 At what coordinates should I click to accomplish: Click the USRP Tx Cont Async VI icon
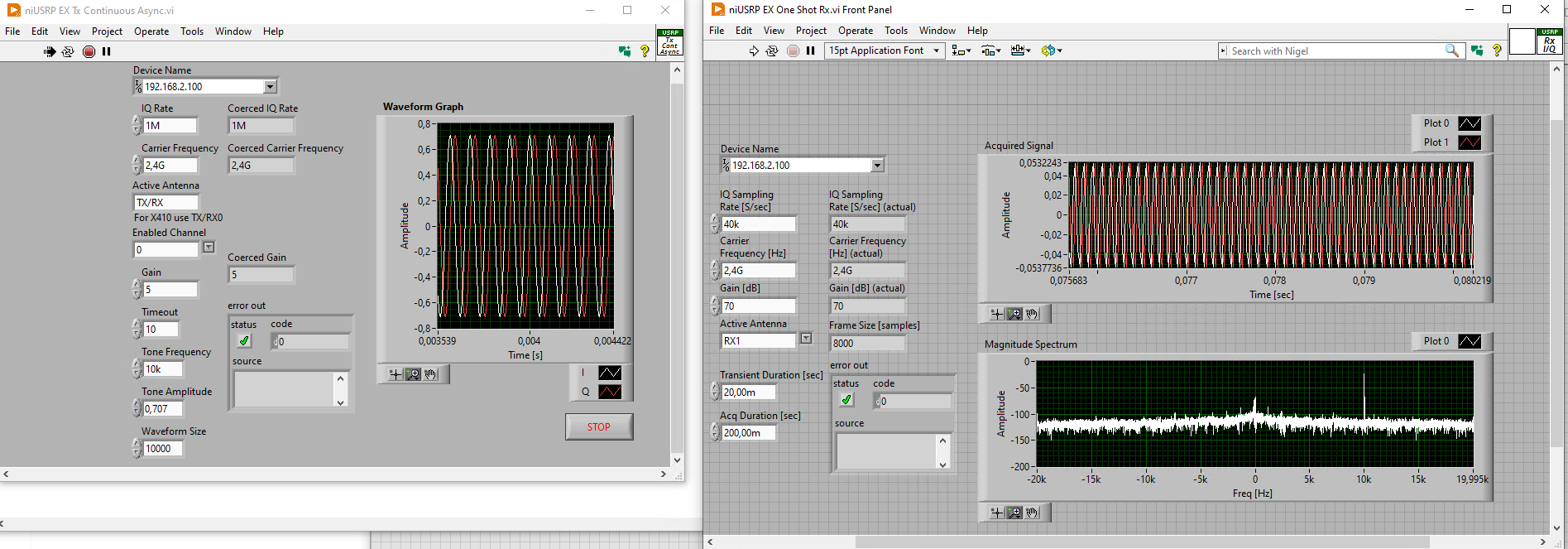click(670, 42)
